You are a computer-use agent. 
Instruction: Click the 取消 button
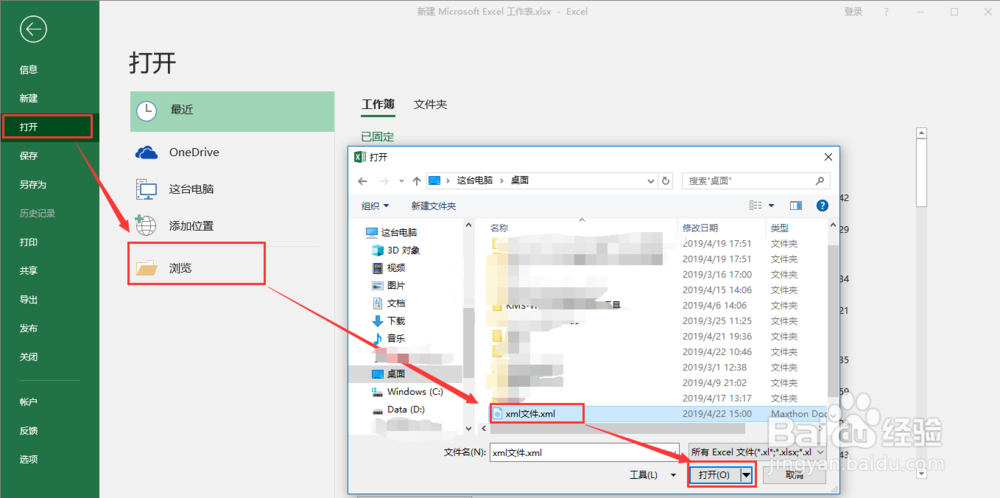tap(795, 475)
